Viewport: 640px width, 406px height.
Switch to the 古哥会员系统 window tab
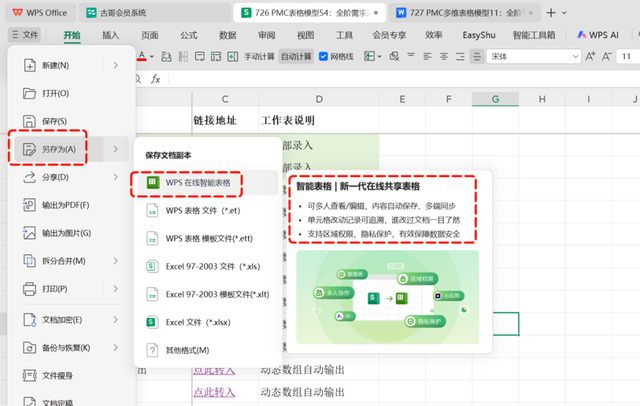pos(154,13)
